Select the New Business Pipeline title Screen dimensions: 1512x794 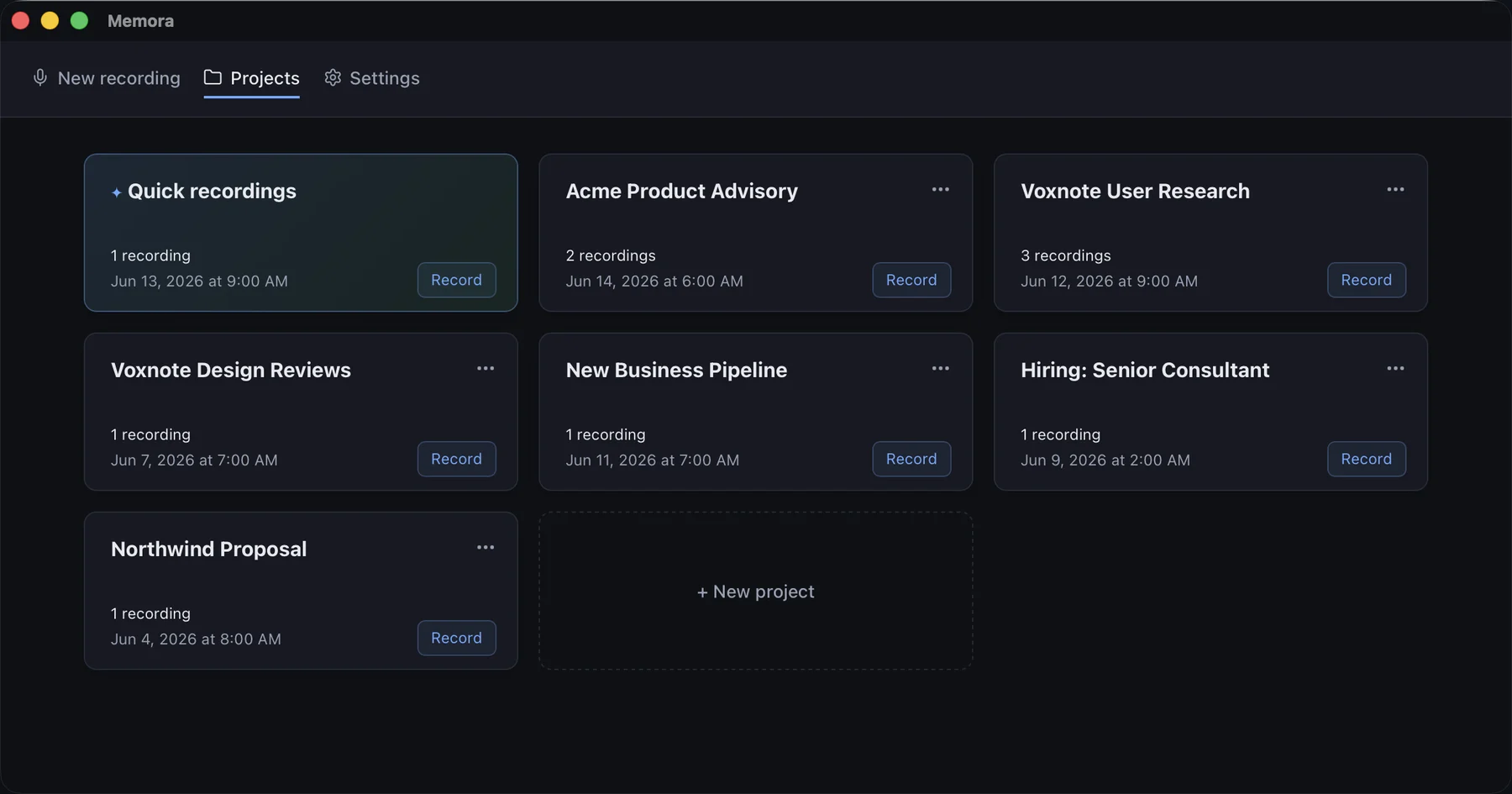pyautogui.click(x=676, y=371)
